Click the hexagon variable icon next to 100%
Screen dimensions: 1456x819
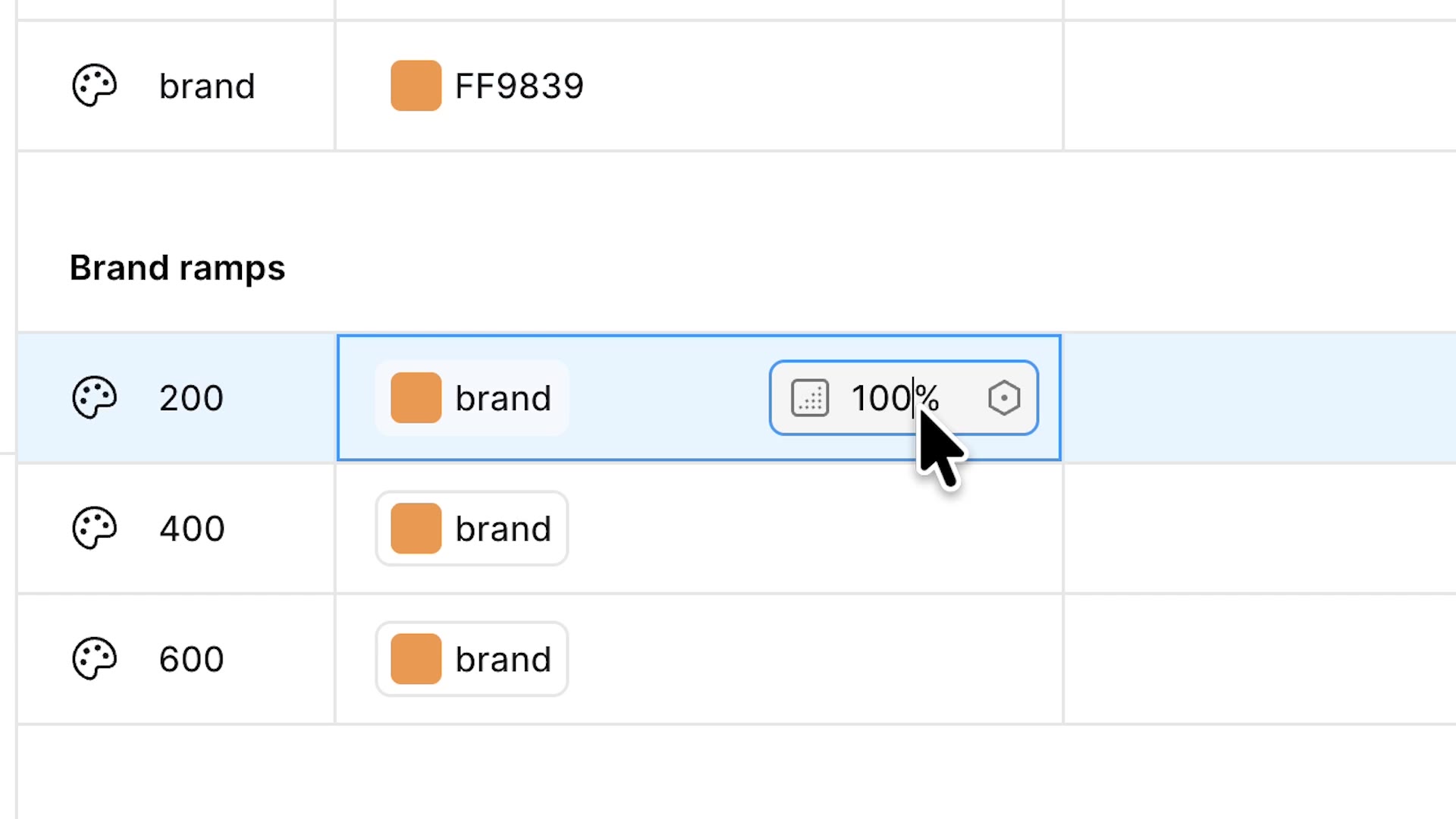click(x=1004, y=398)
